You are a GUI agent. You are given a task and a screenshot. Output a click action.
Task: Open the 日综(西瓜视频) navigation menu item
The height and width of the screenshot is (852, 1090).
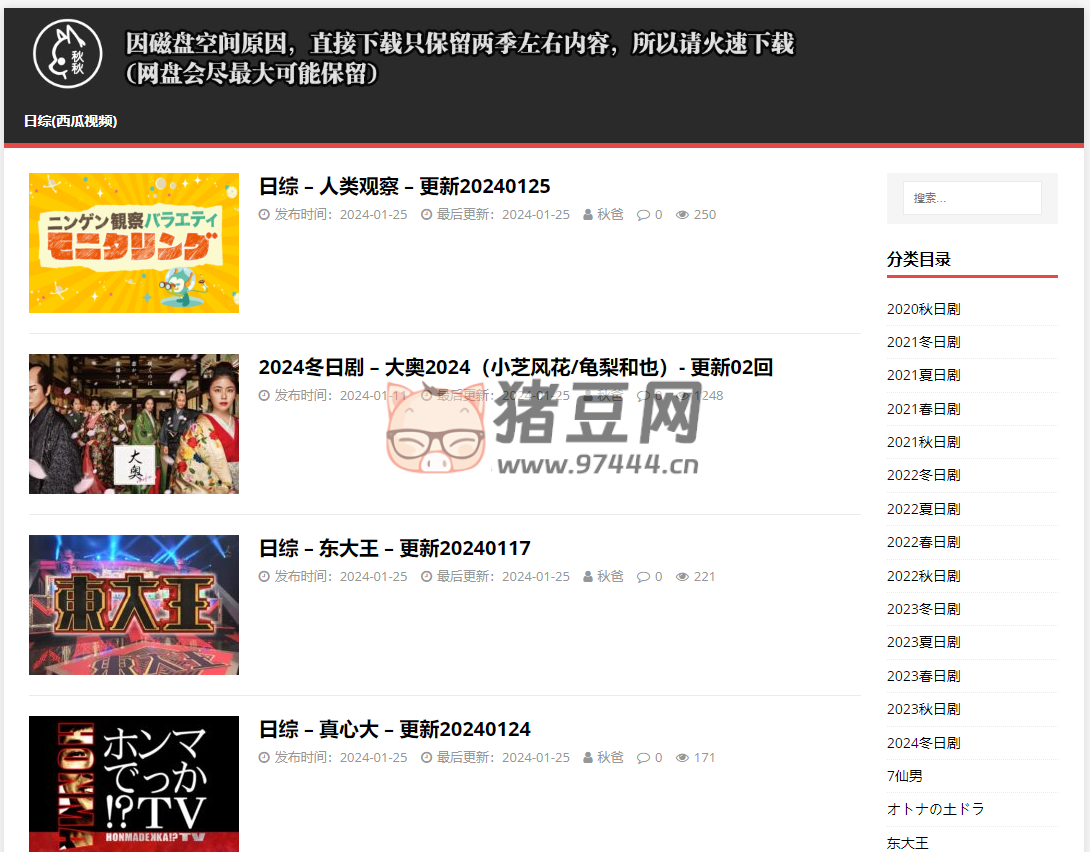pos(70,121)
